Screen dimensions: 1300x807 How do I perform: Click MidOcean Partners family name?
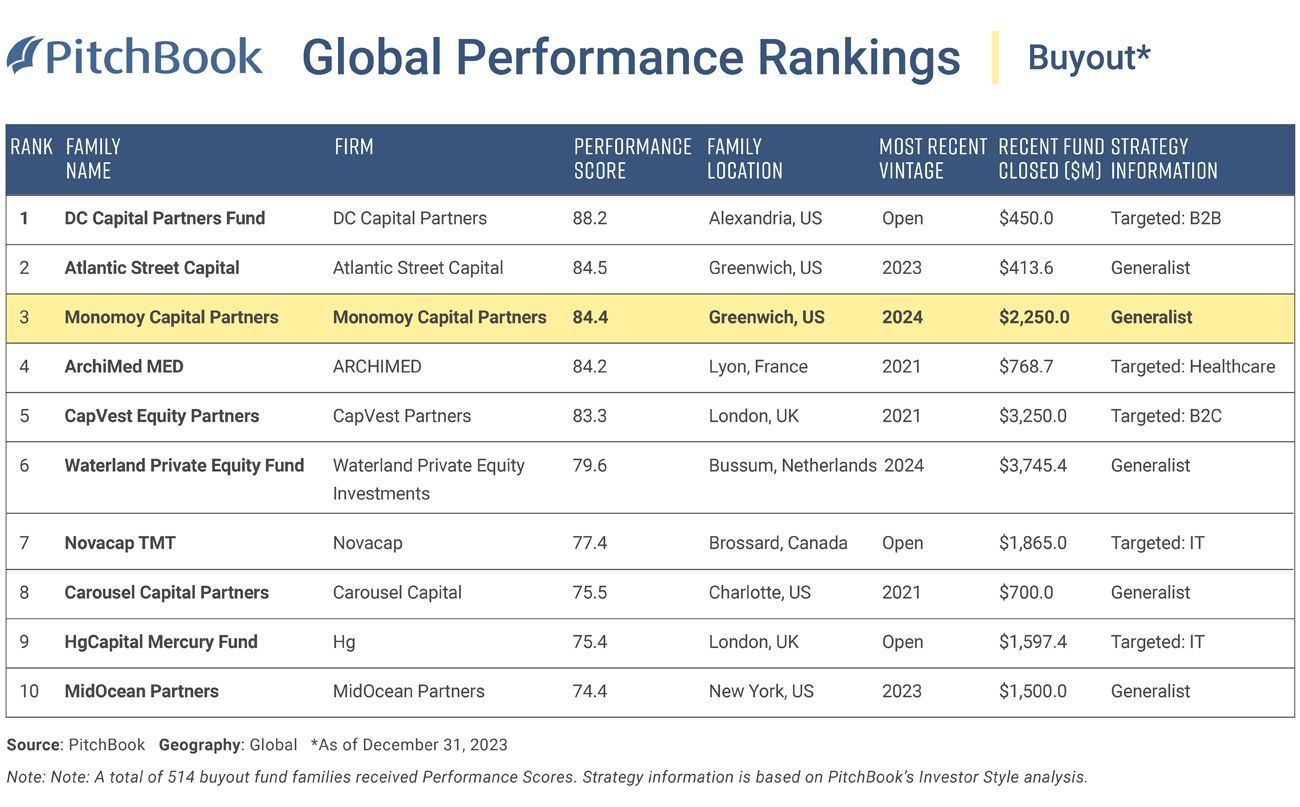pos(141,691)
